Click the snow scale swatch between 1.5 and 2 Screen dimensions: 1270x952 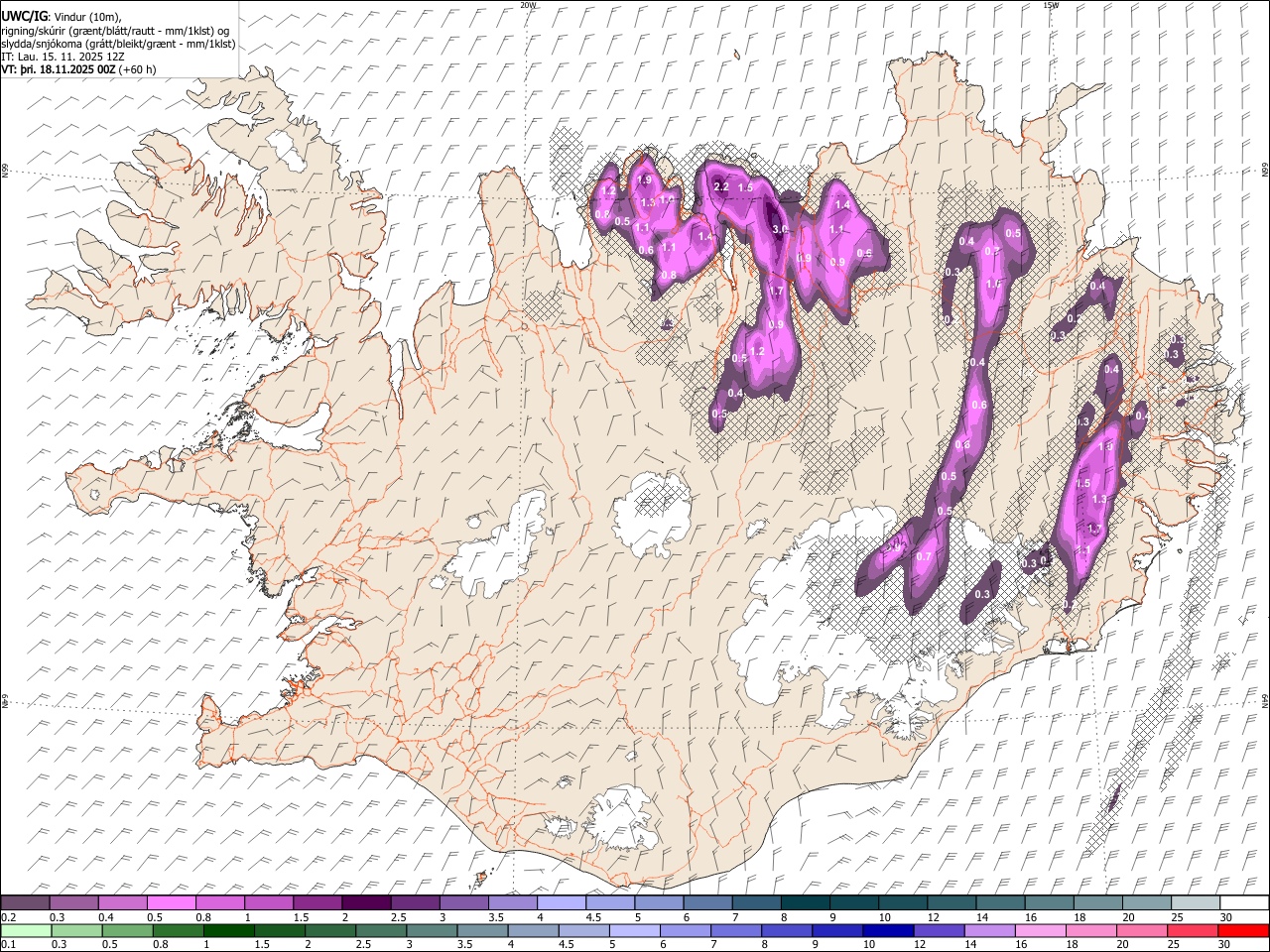(x=317, y=902)
